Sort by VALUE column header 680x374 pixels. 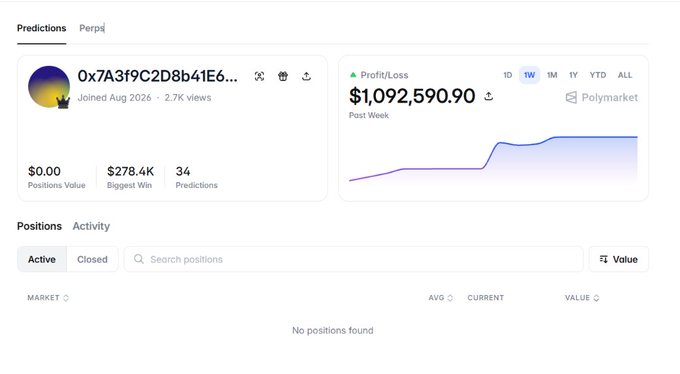[x=582, y=298]
